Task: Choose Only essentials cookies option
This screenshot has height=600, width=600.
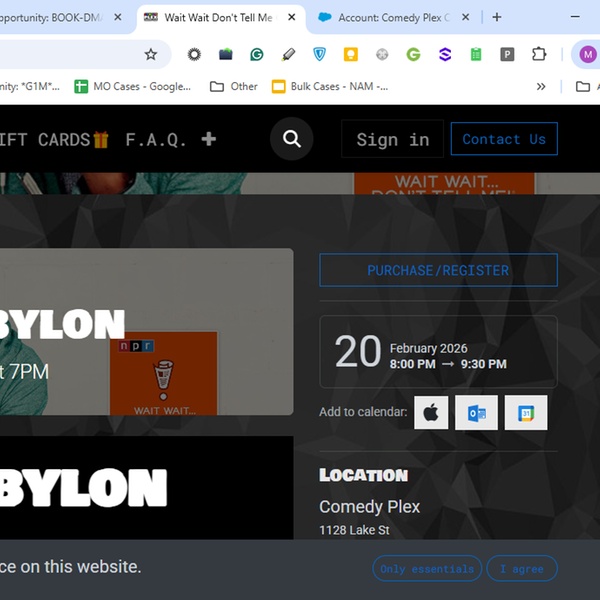Action: (x=427, y=569)
